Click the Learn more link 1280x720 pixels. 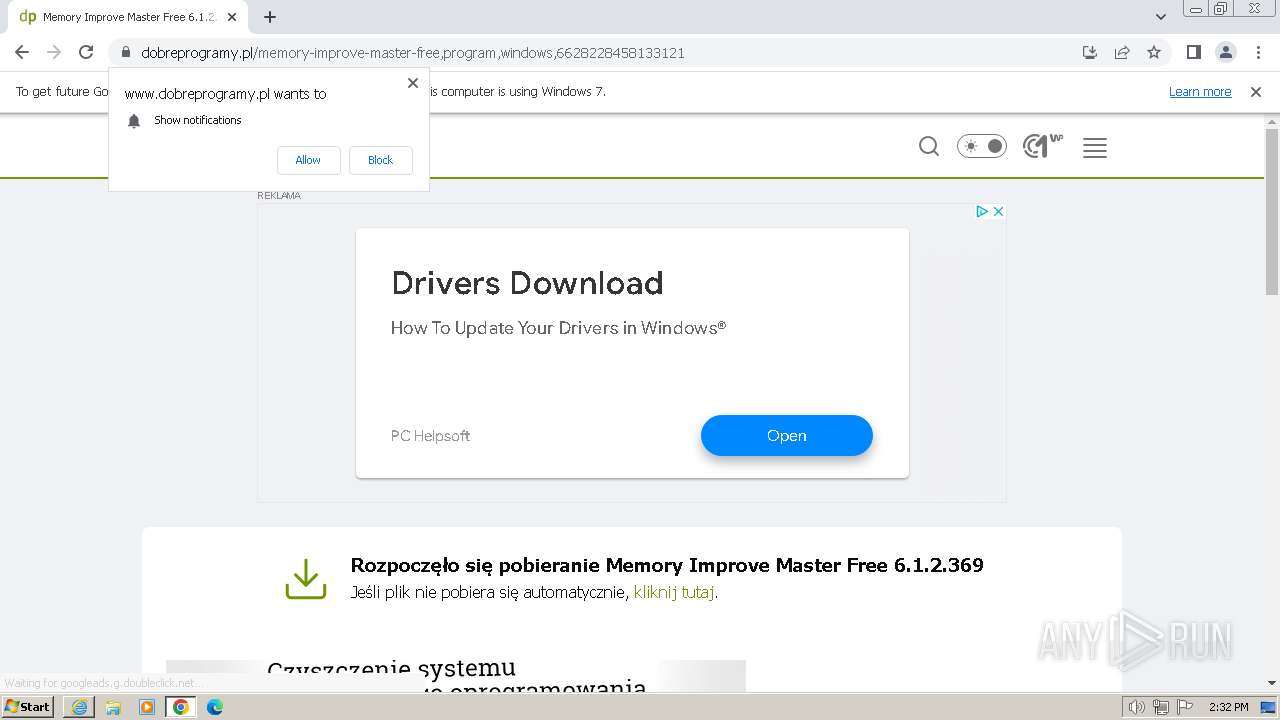(x=1200, y=91)
